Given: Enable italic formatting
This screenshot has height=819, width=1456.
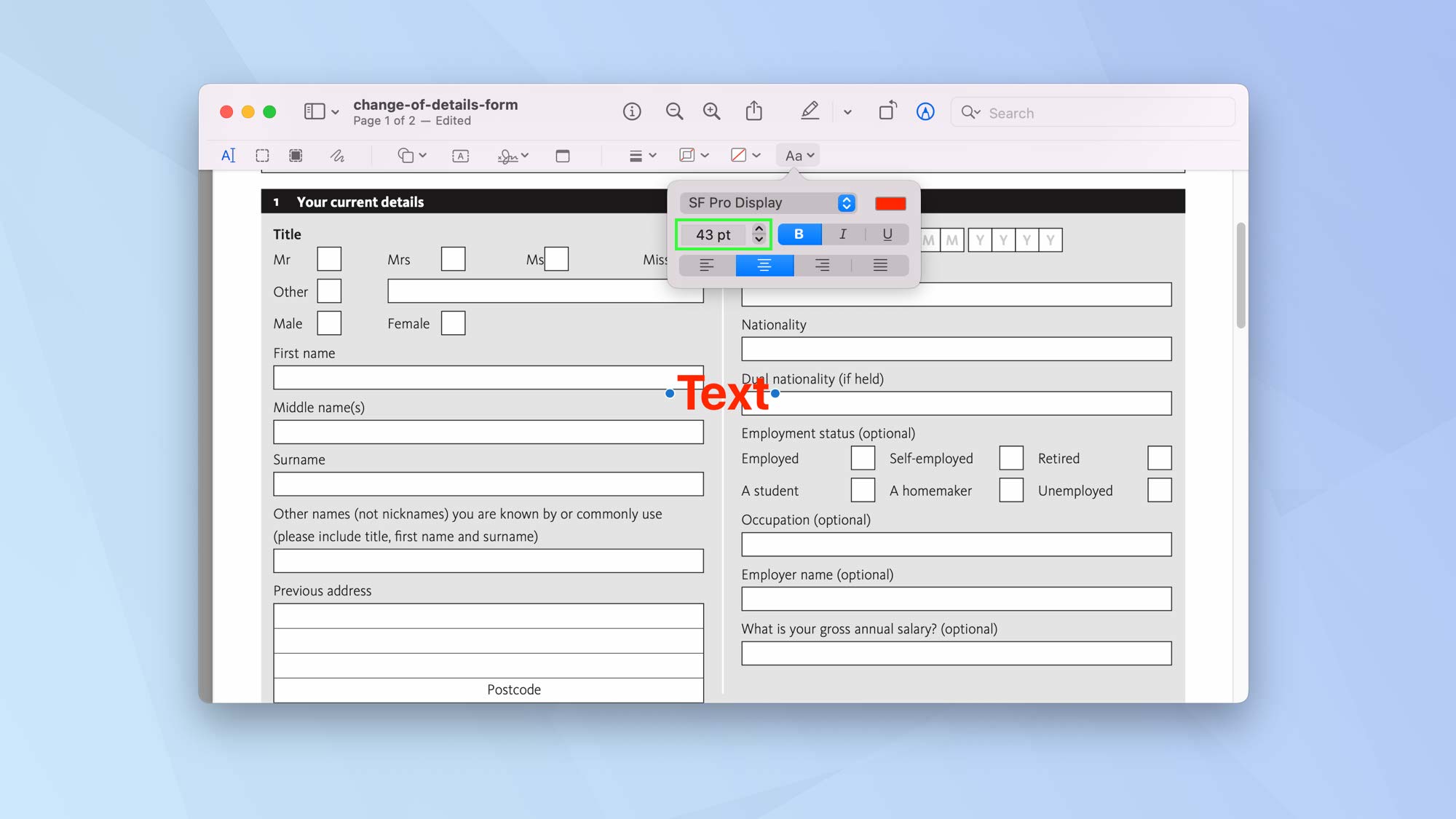Looking at the screenshot, I should click(x=842, y=234).
